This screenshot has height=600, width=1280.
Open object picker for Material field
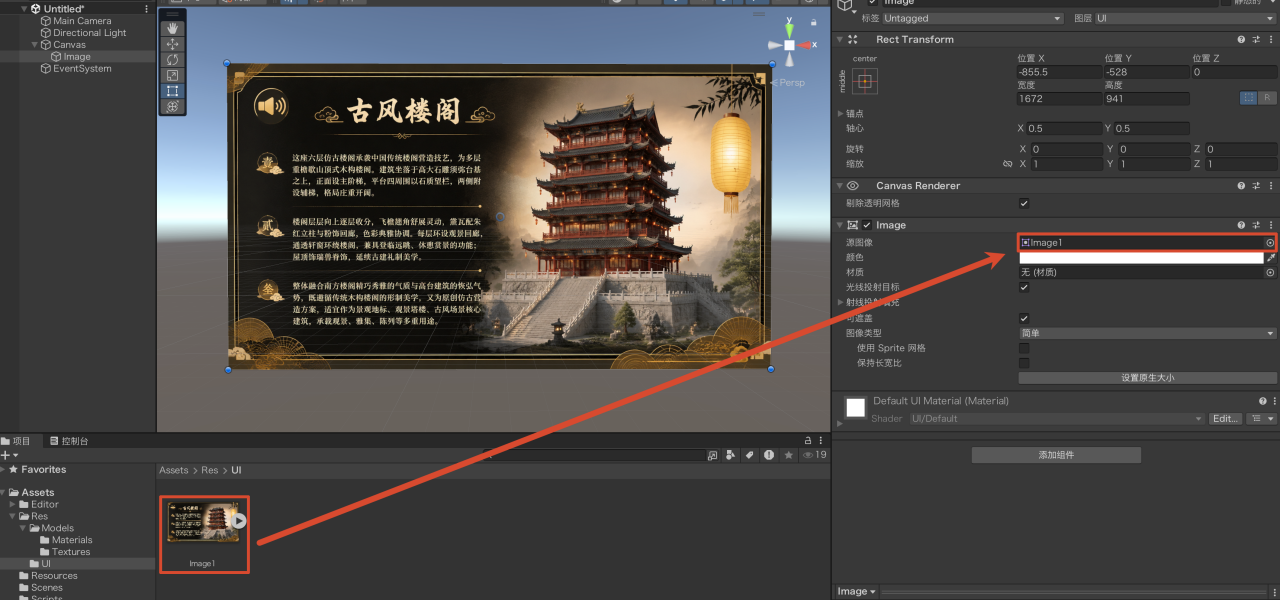1270,272
